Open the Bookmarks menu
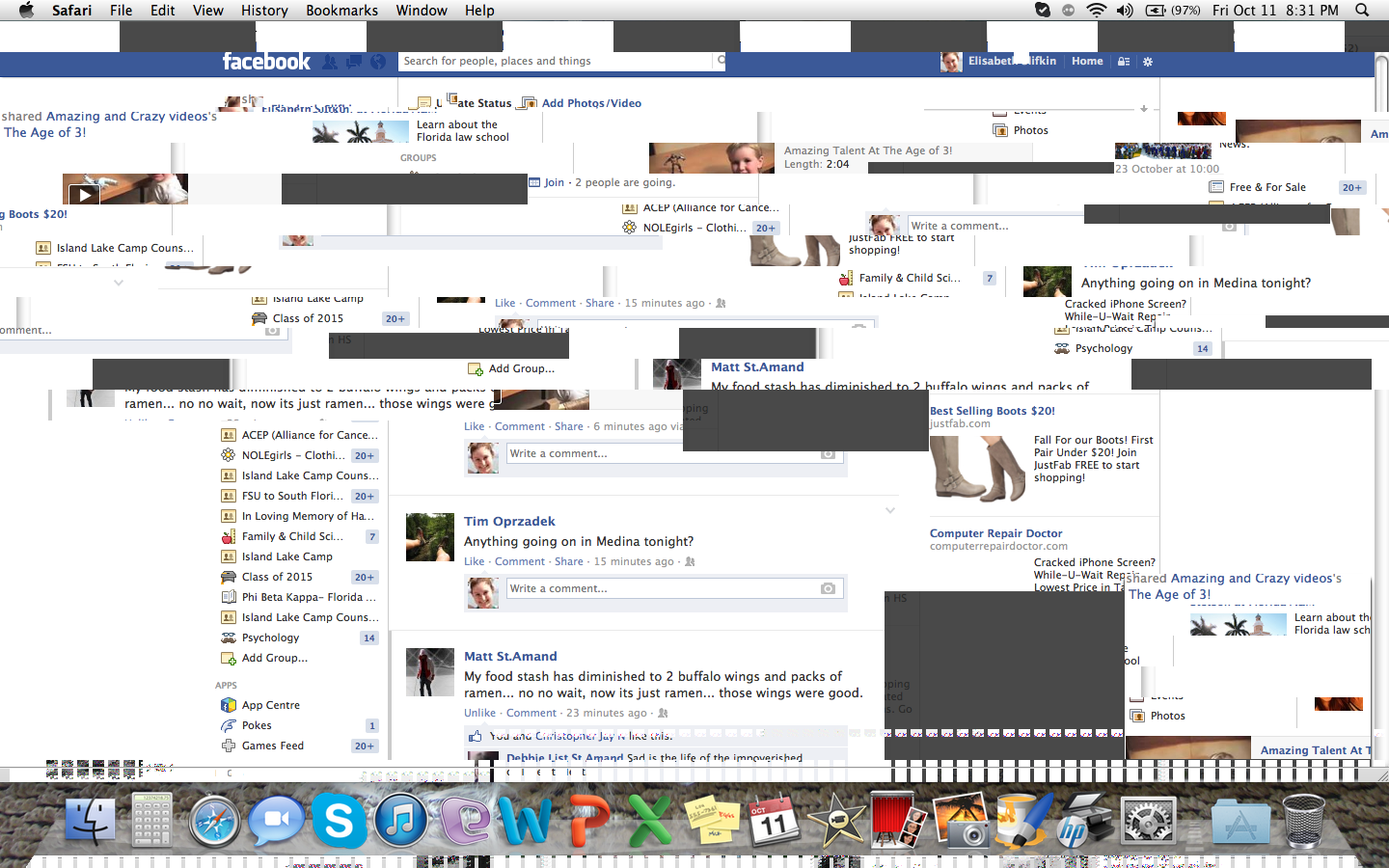 coord(341,11)
